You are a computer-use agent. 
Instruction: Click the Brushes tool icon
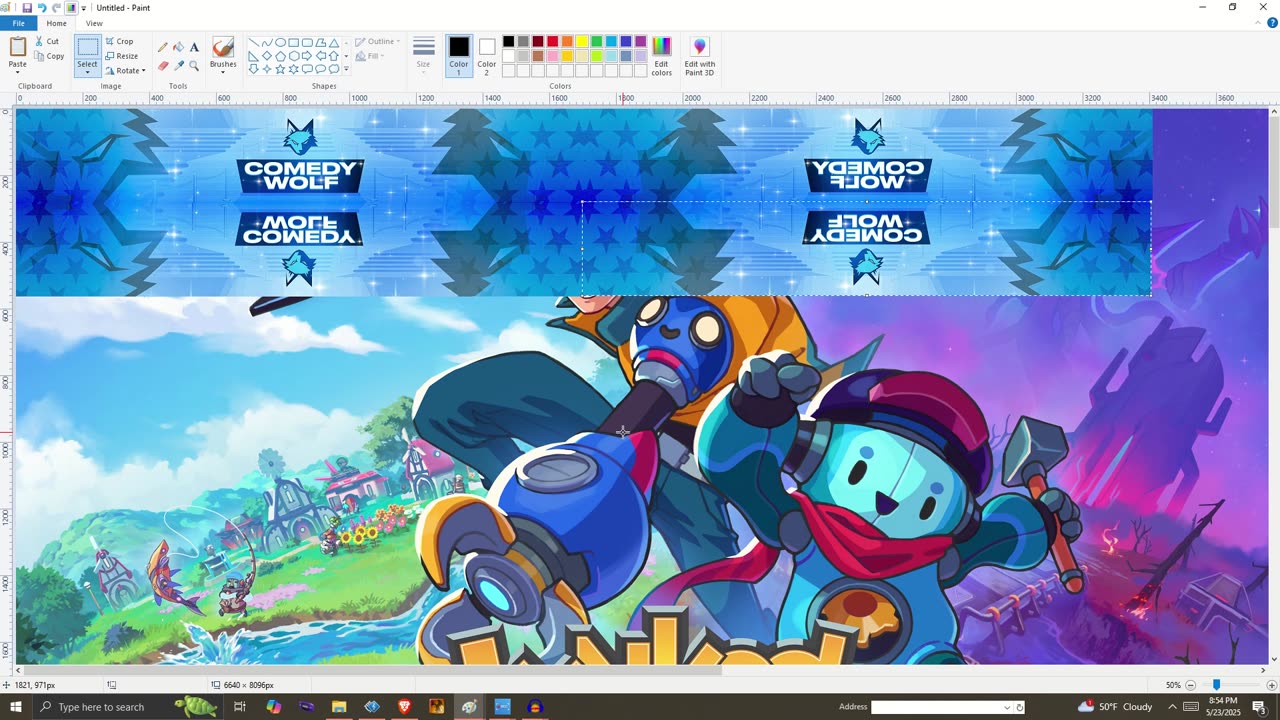tap(223, 47)
